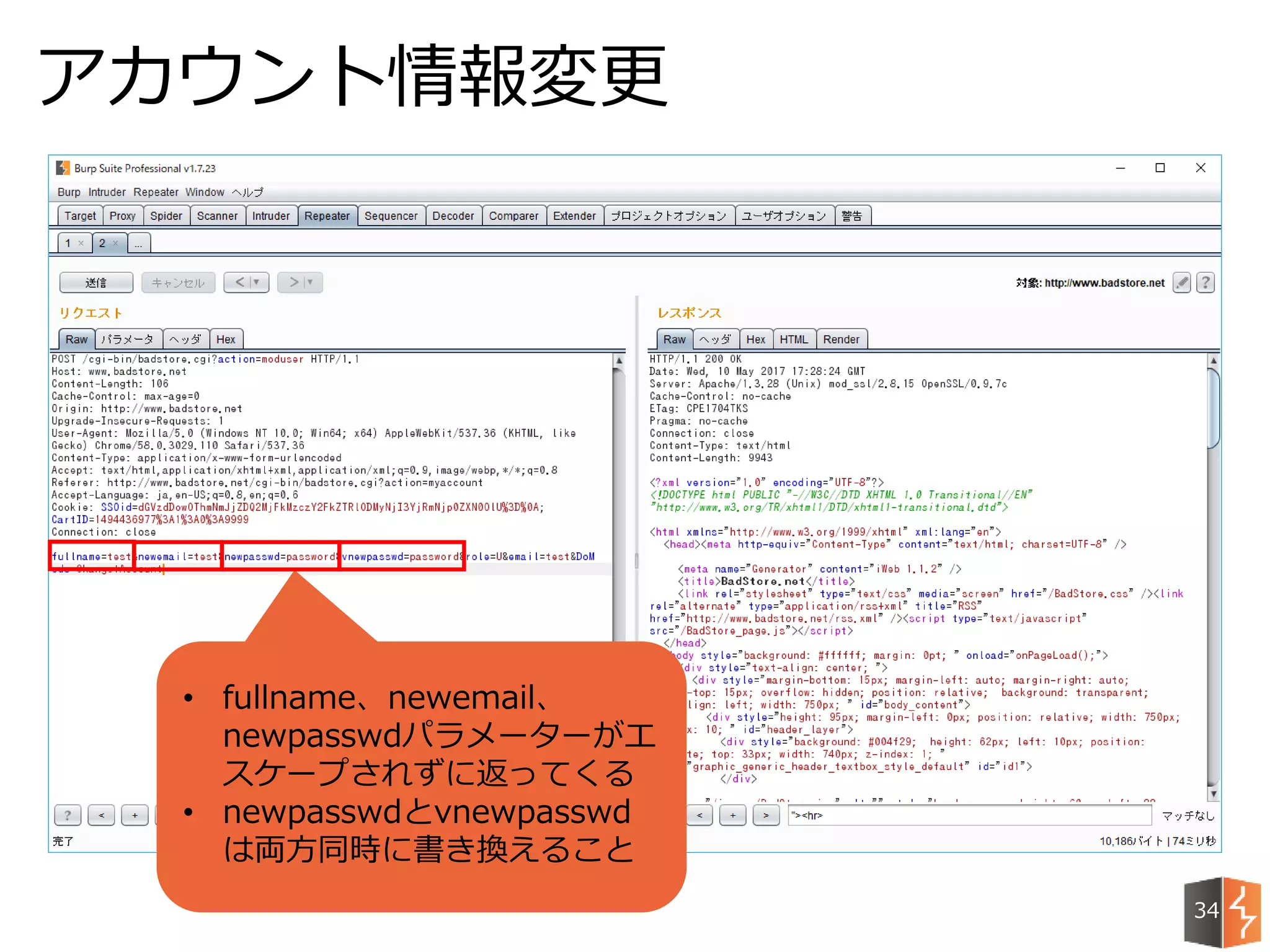1270x952 pixels.
Task: Open the Repeater menu in menu bar
Action: point(156,192)
